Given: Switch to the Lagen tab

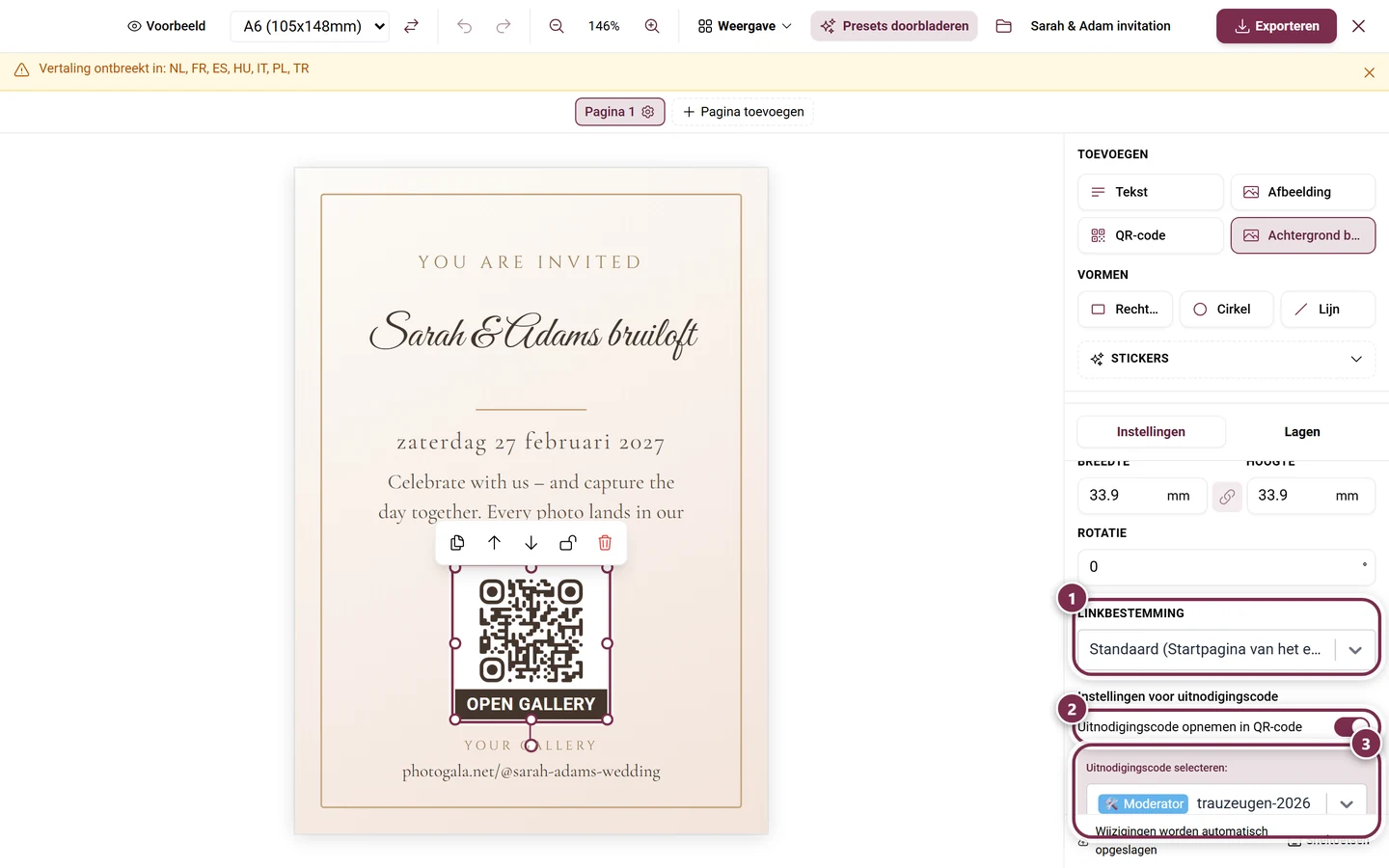Looking at the screenshot, I should [x=1302, y=432].
